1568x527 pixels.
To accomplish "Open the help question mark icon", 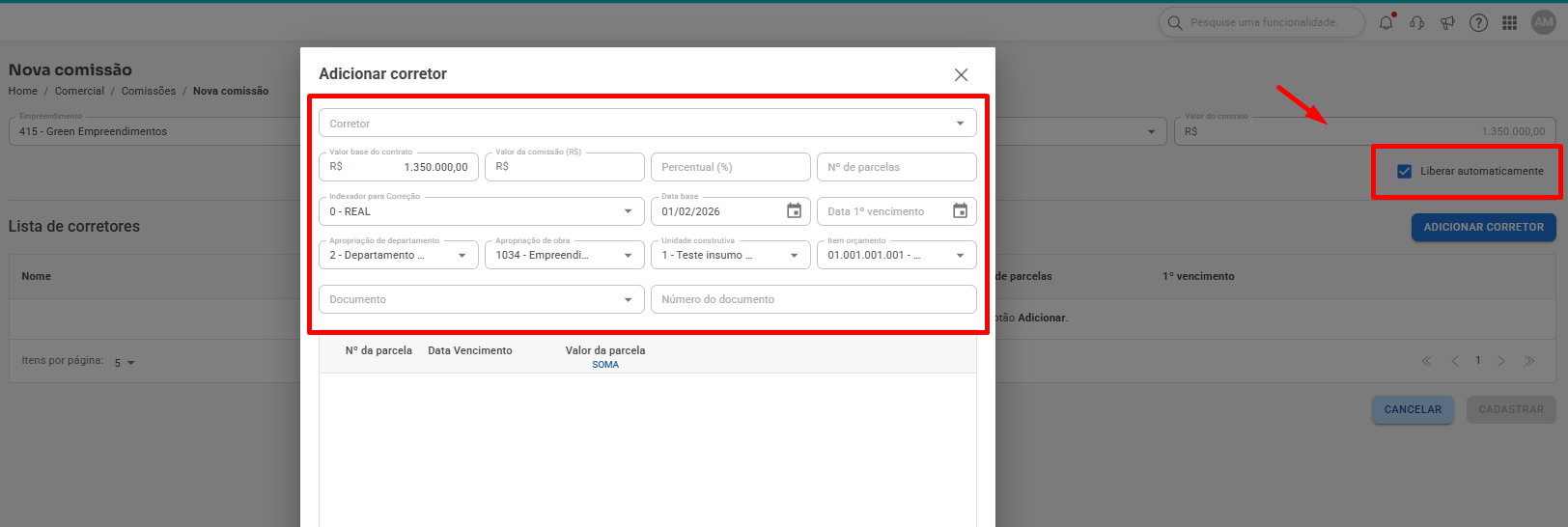I will click(1478, 22).
